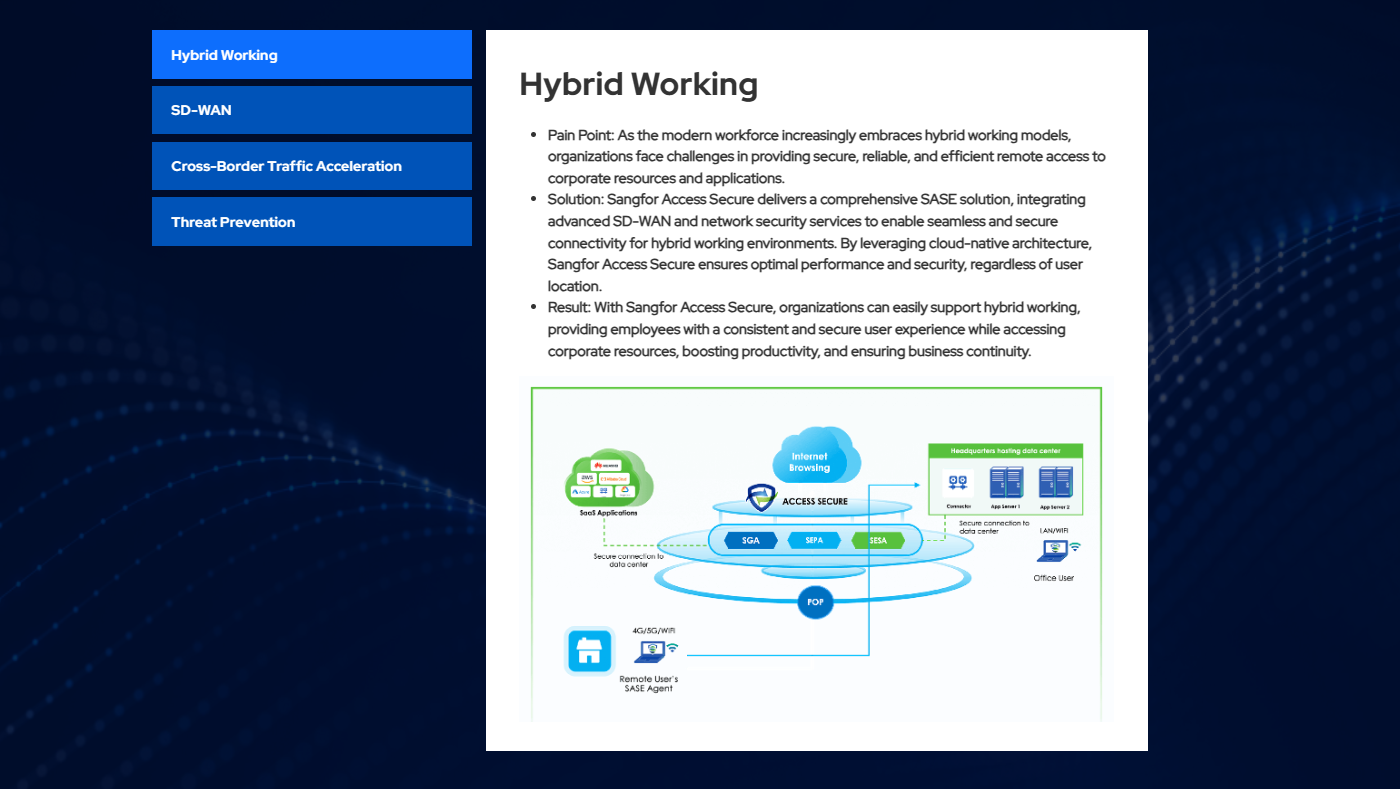Click the SEPA arrow badge
The image size is (1400, 789).
[x=814, y=541]
